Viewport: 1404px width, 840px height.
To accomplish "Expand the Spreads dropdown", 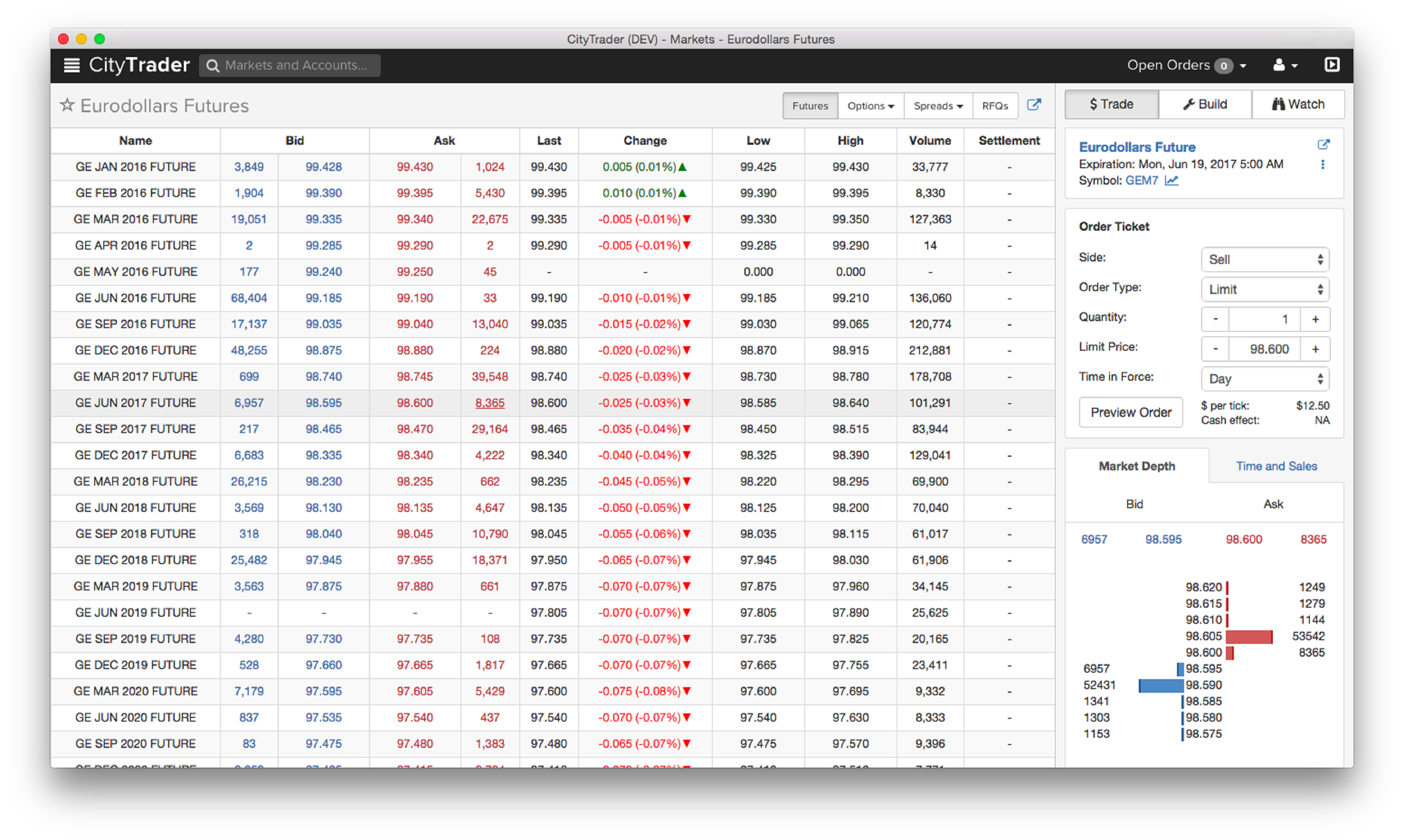I will [938, 106].
